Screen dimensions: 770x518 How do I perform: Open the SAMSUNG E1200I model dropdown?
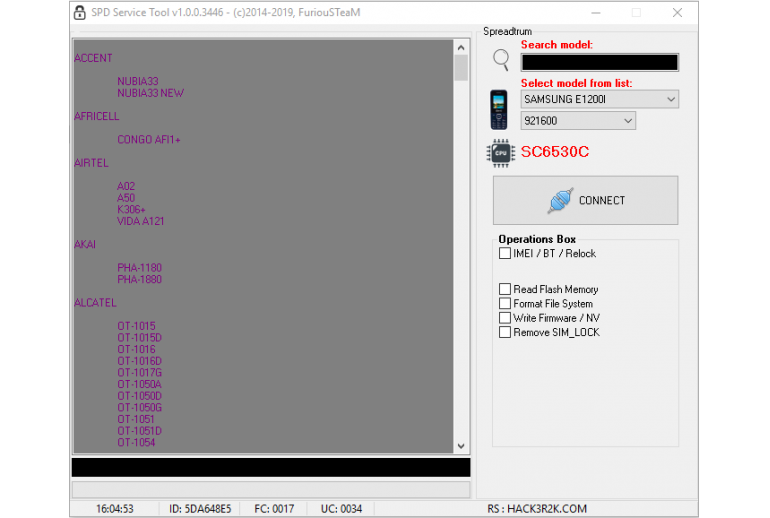(600, 99)
